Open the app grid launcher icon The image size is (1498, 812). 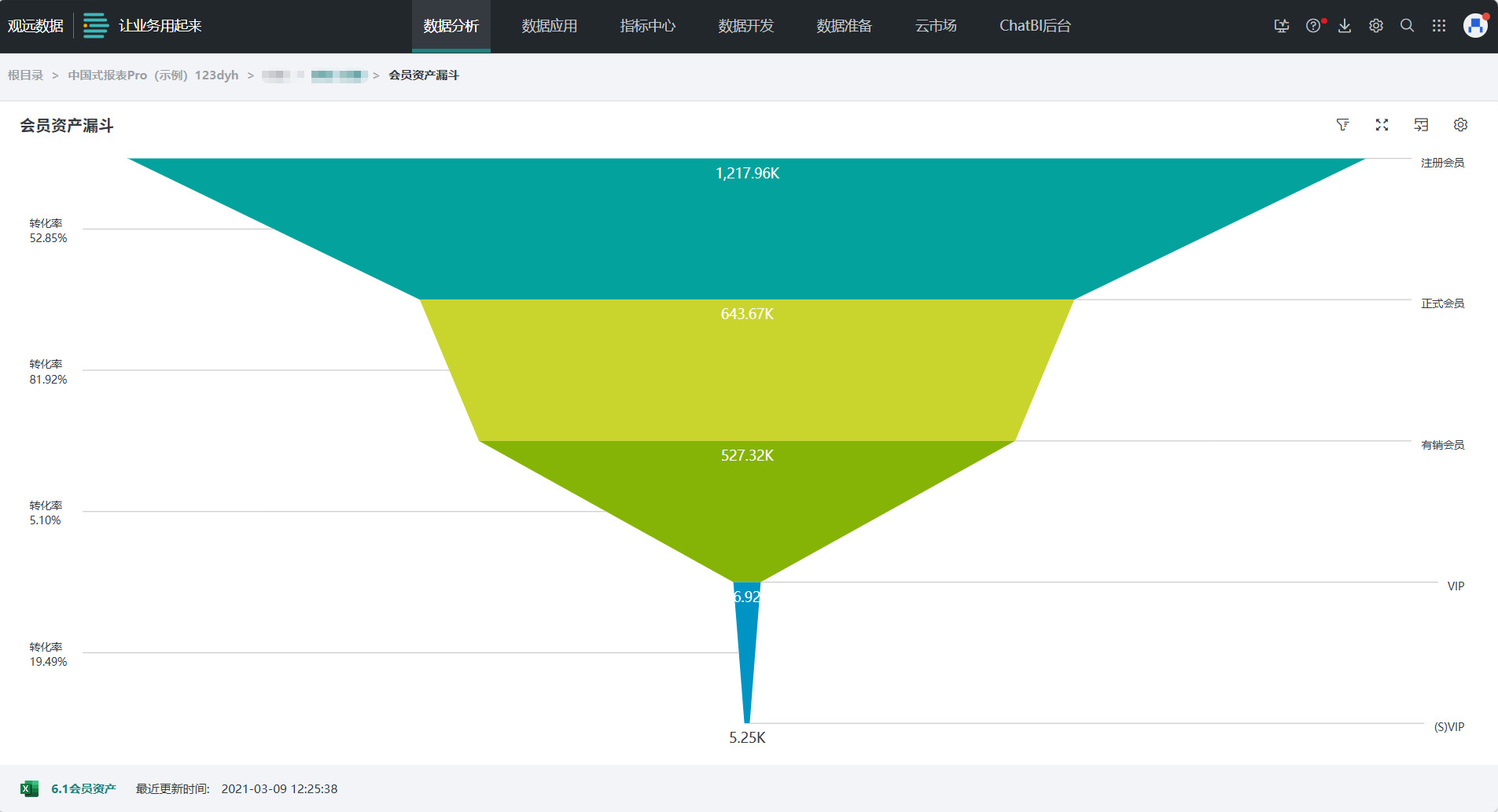(x=1439, y=26)
